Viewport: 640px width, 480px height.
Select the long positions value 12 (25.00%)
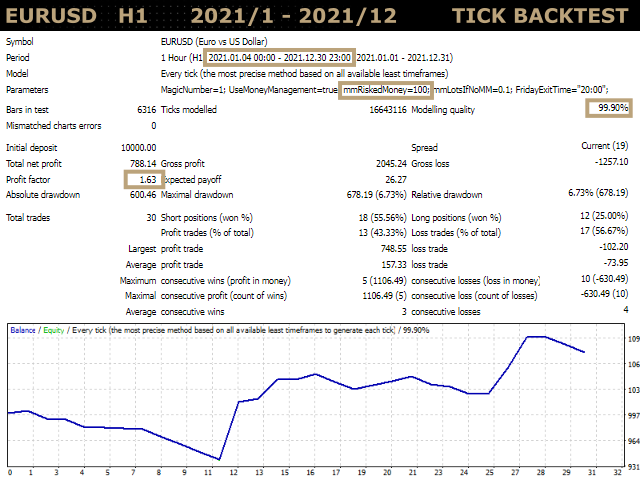pos(604,216)
